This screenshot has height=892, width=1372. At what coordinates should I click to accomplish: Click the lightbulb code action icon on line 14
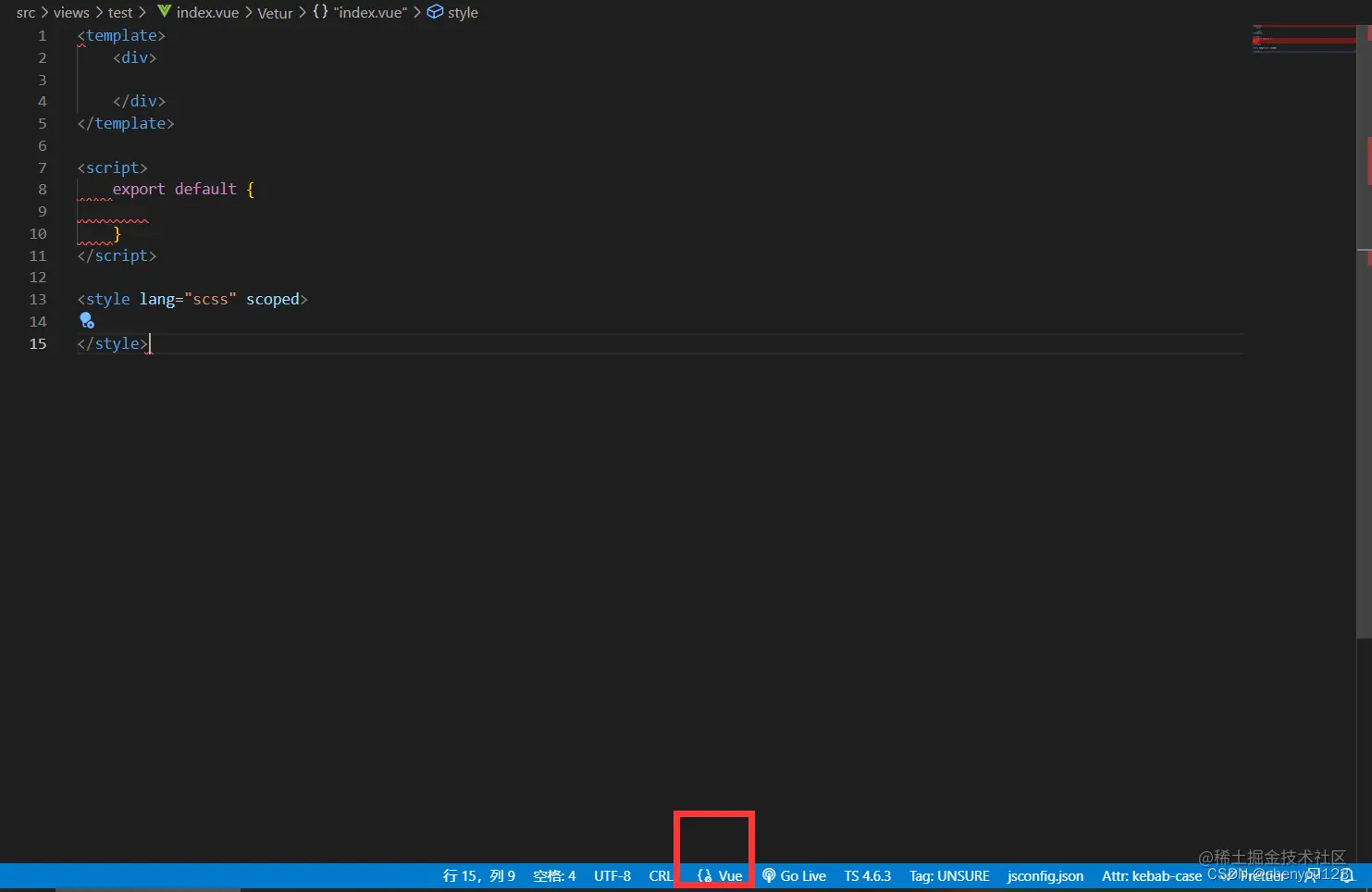[x=87, y=321]
